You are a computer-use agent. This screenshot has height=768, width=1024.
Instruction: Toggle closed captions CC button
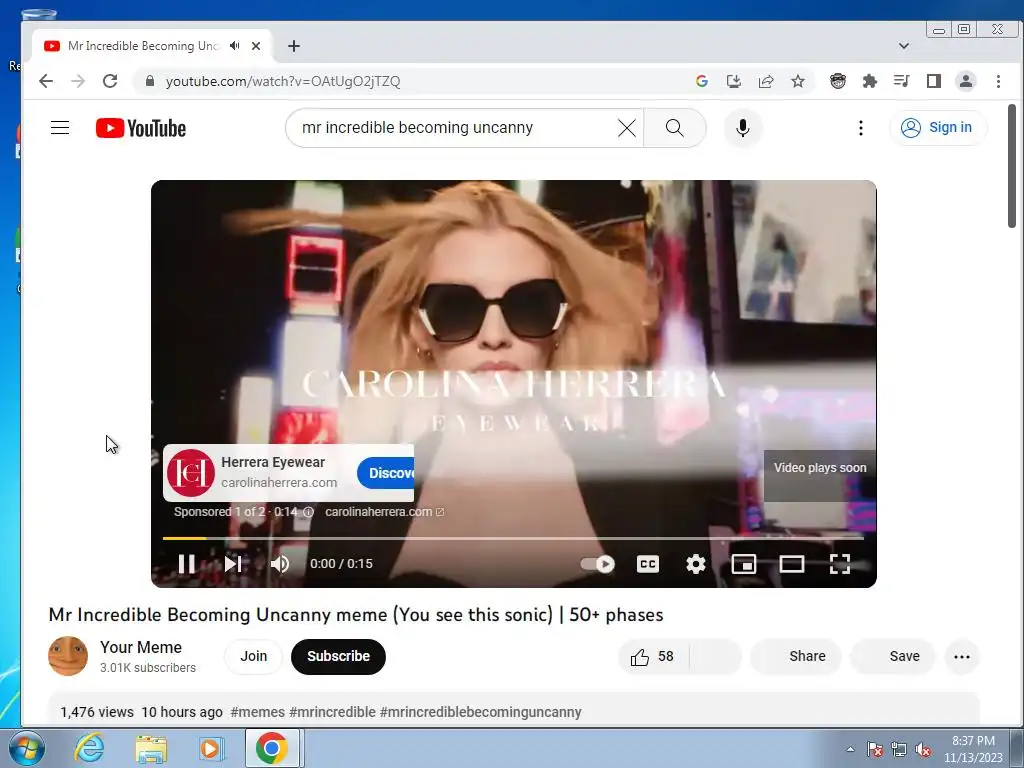647,564
